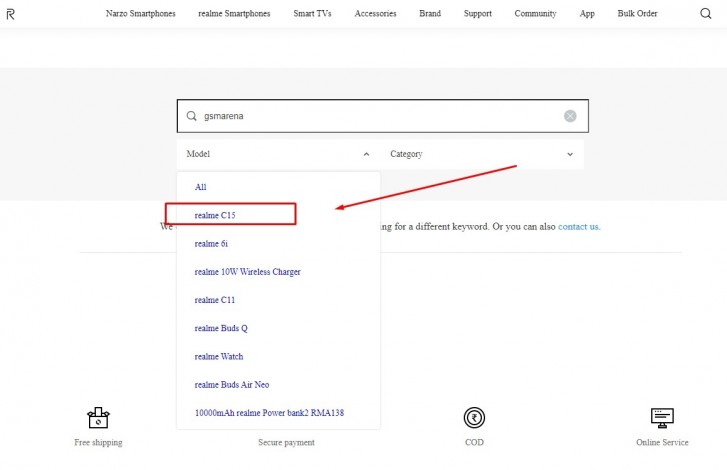This screenshot has height=470, width=727.
Task: Click the Free shipping label
Action: tap(98, 442)
